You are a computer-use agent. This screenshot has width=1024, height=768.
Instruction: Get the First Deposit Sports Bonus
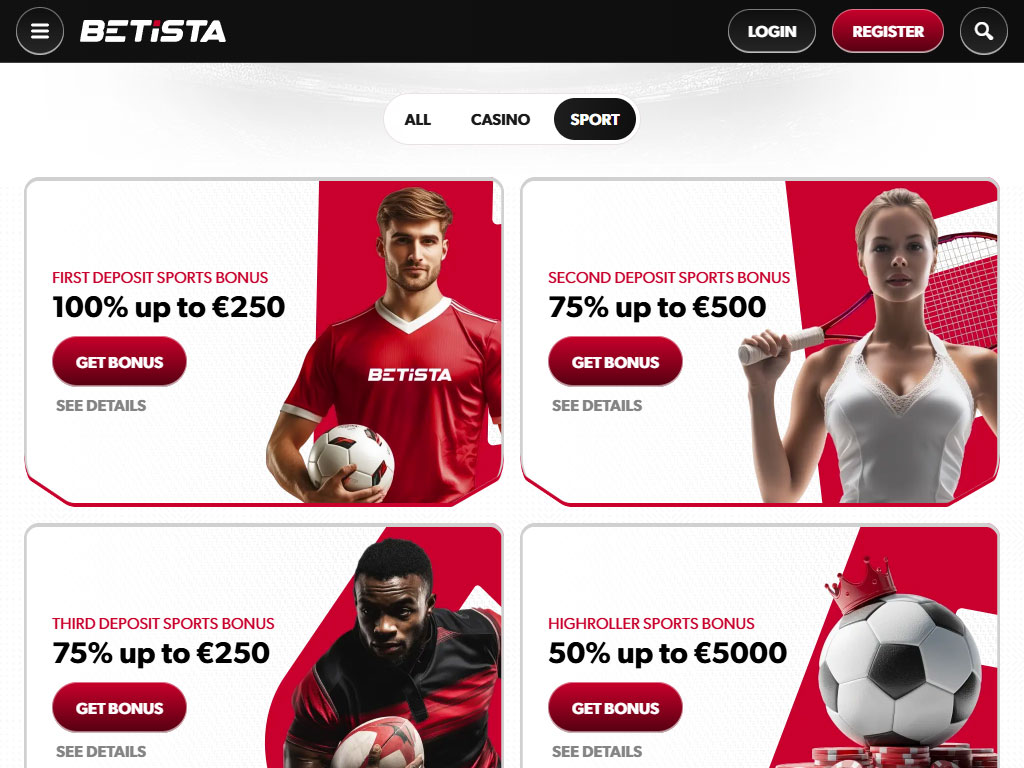(120, 361)
